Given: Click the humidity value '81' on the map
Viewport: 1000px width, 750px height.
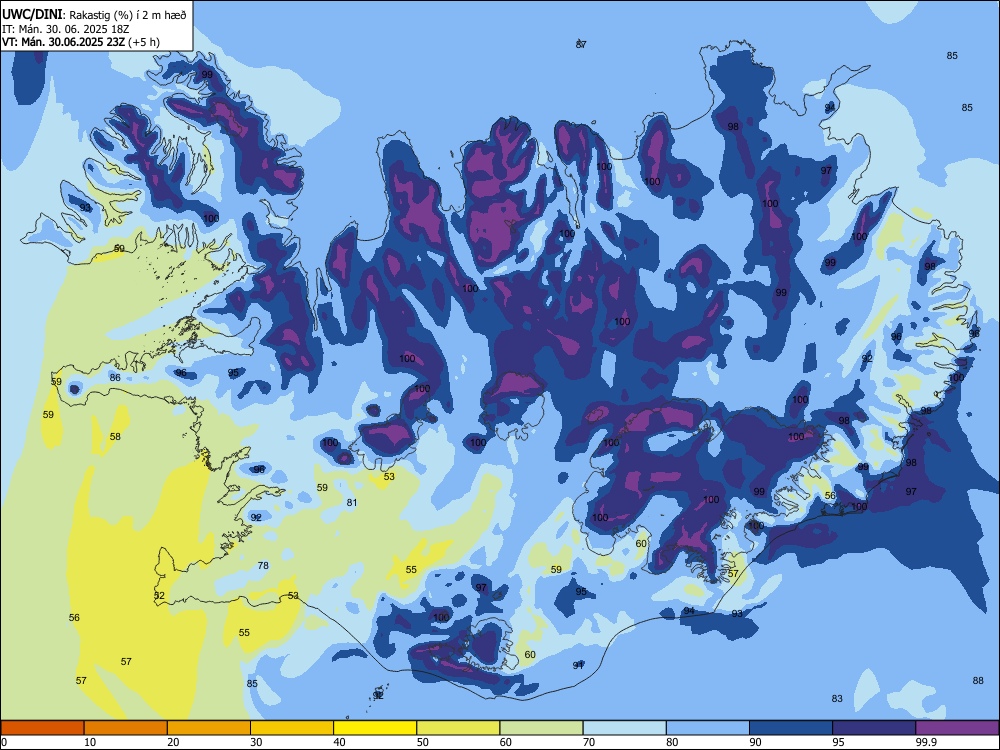Looking at the screenshot, I should click(x=352, y=503).
